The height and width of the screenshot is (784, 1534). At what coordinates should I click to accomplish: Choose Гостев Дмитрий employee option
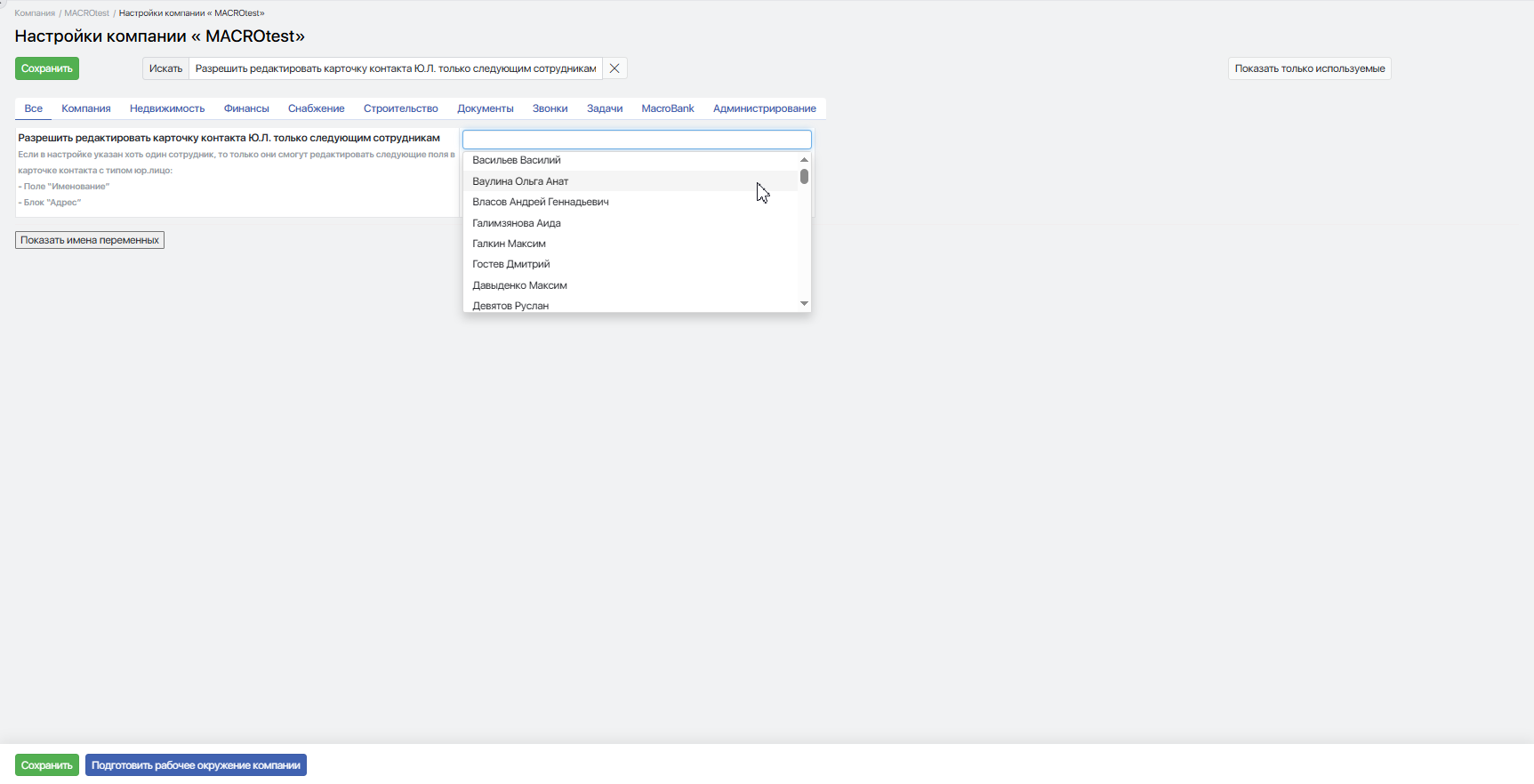[x=511, y=264]
